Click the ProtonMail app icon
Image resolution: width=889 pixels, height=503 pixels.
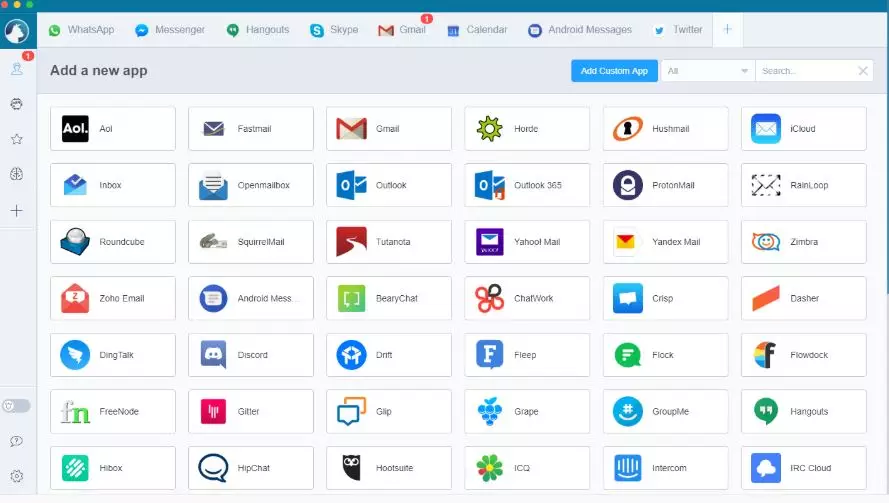(629, 185)
